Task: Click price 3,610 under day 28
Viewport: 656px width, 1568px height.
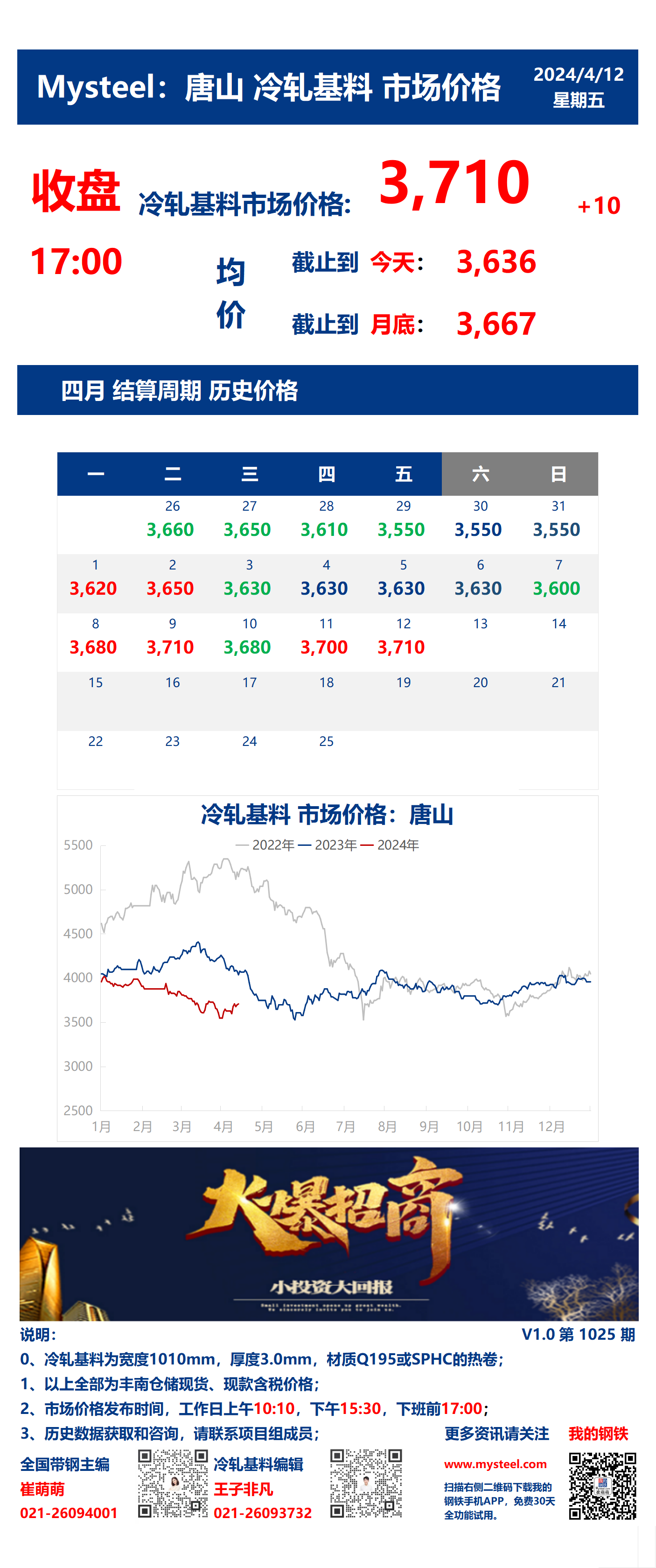Action: click(324, 529)
